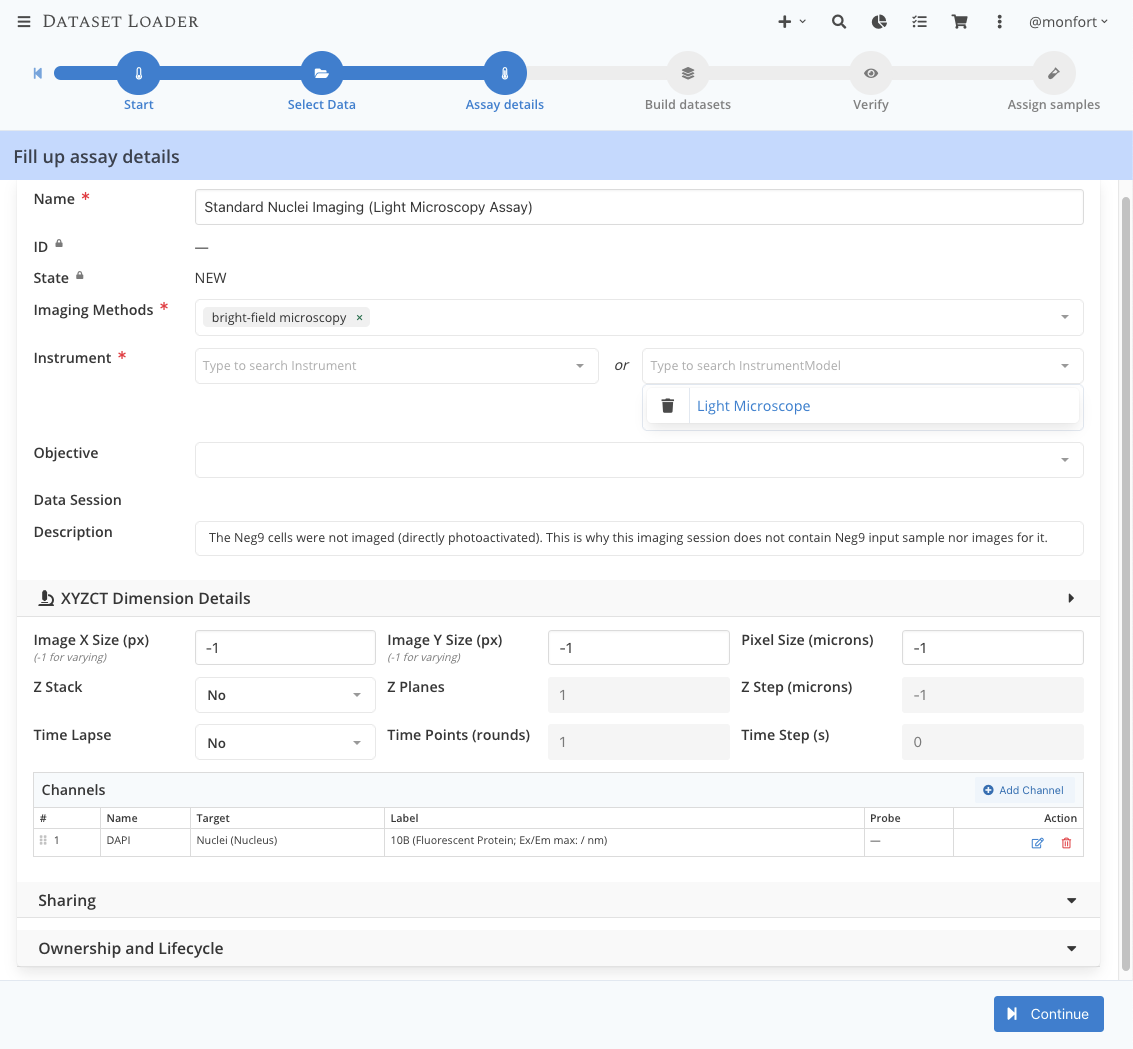The width and height of the screenshot is (1133, 1049).
Task: Open the @monfort user menu
Action: [x=1068, y=22]
